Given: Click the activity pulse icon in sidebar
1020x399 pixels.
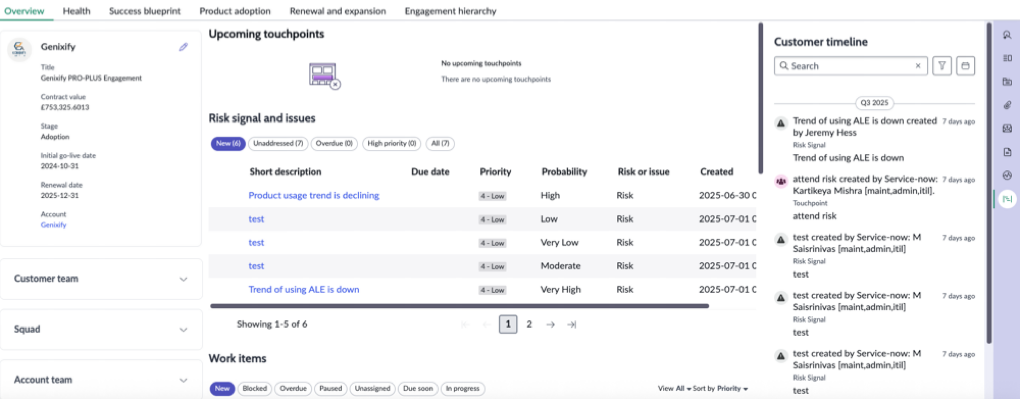Looking at the screenshot, I should click(x=1007, y=175).
